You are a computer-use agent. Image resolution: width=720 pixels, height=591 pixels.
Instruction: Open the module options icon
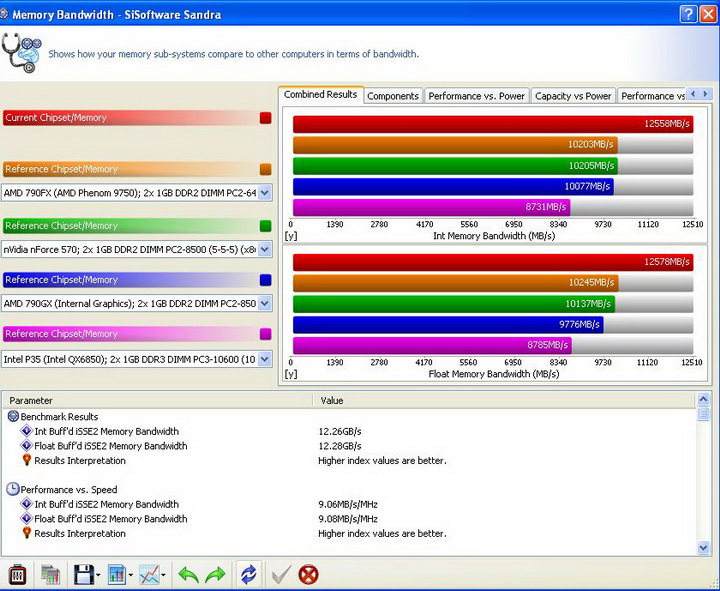pyautogui.click(x=17, y=574)
